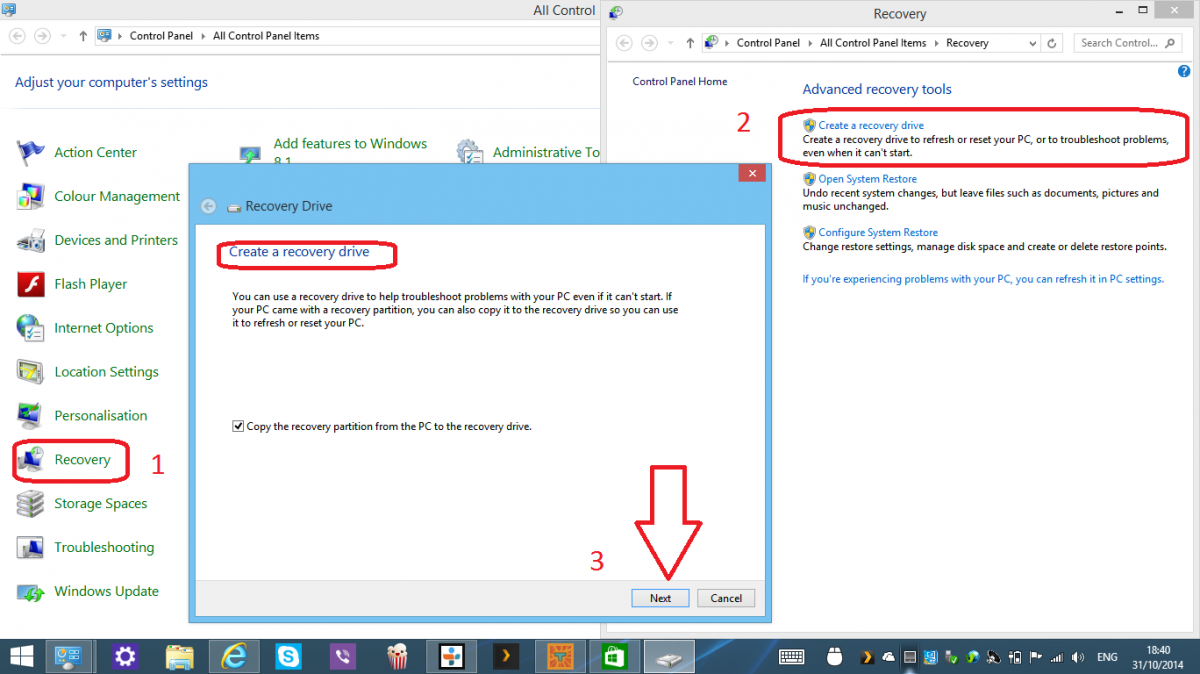Image resolution: width=1200 pixels, height=674 pixels.
Task: Click Recovery breadcrumb segment in address bar
Action: [x=967, y=43]
